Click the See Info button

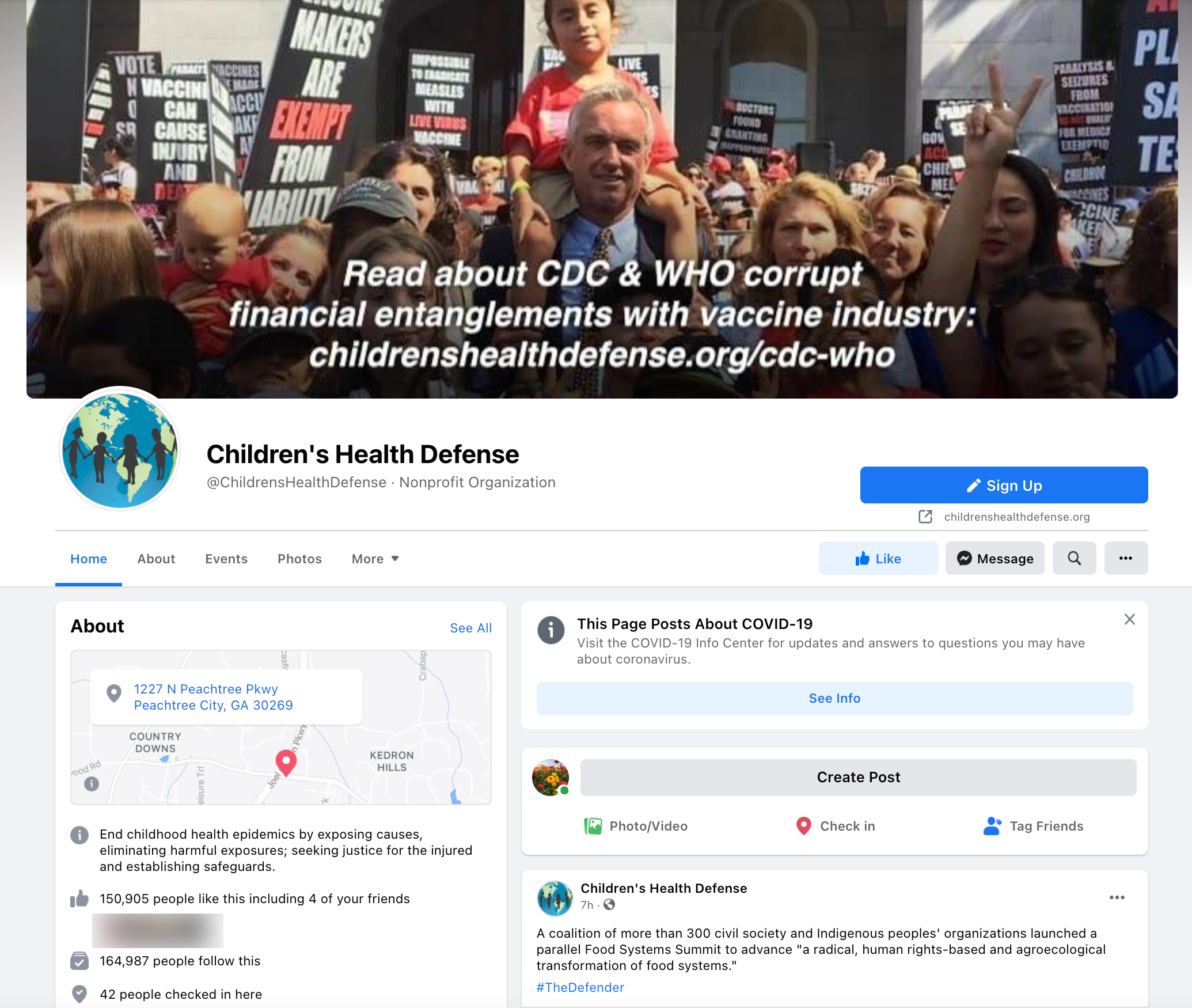[x=834, y=698]
